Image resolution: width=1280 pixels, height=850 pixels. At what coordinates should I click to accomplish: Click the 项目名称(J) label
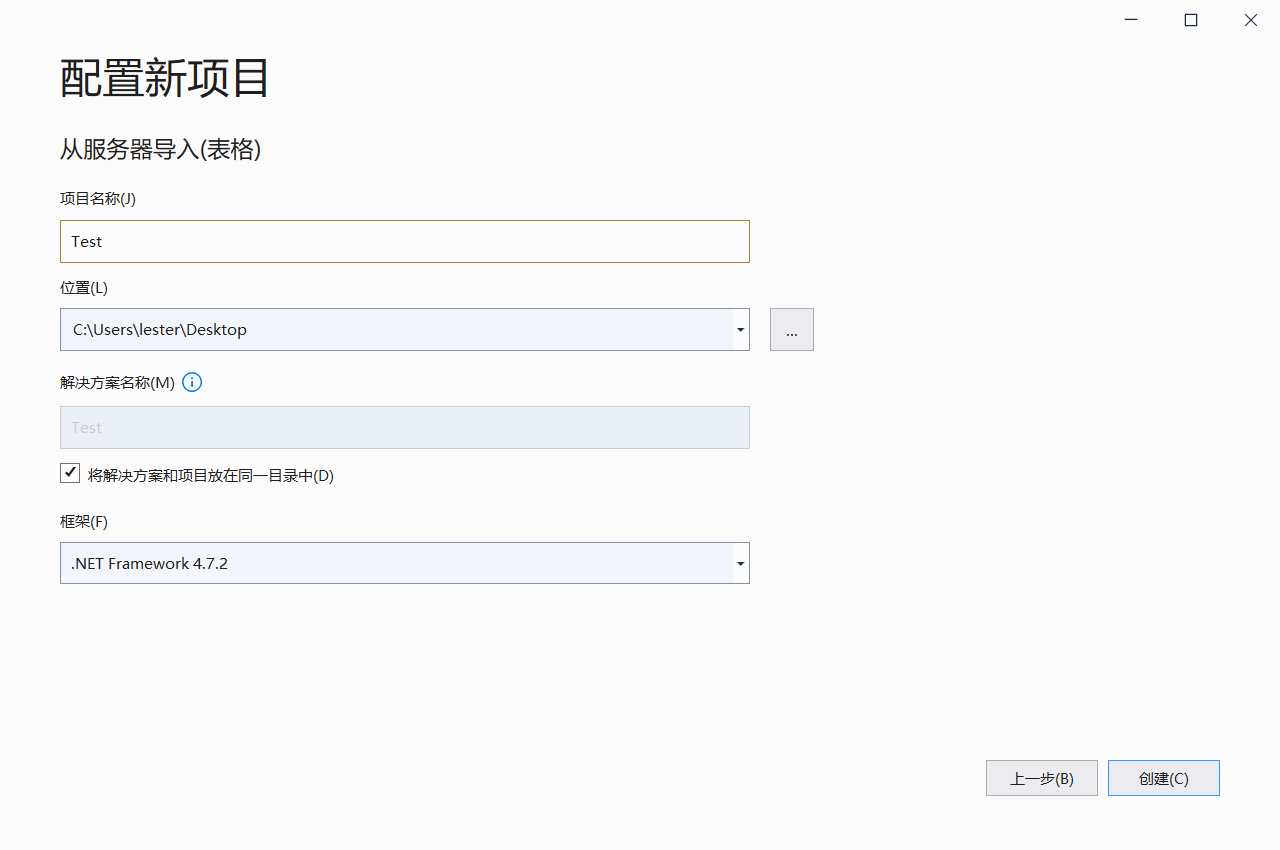pyautogui.click(x=98, y=198)
